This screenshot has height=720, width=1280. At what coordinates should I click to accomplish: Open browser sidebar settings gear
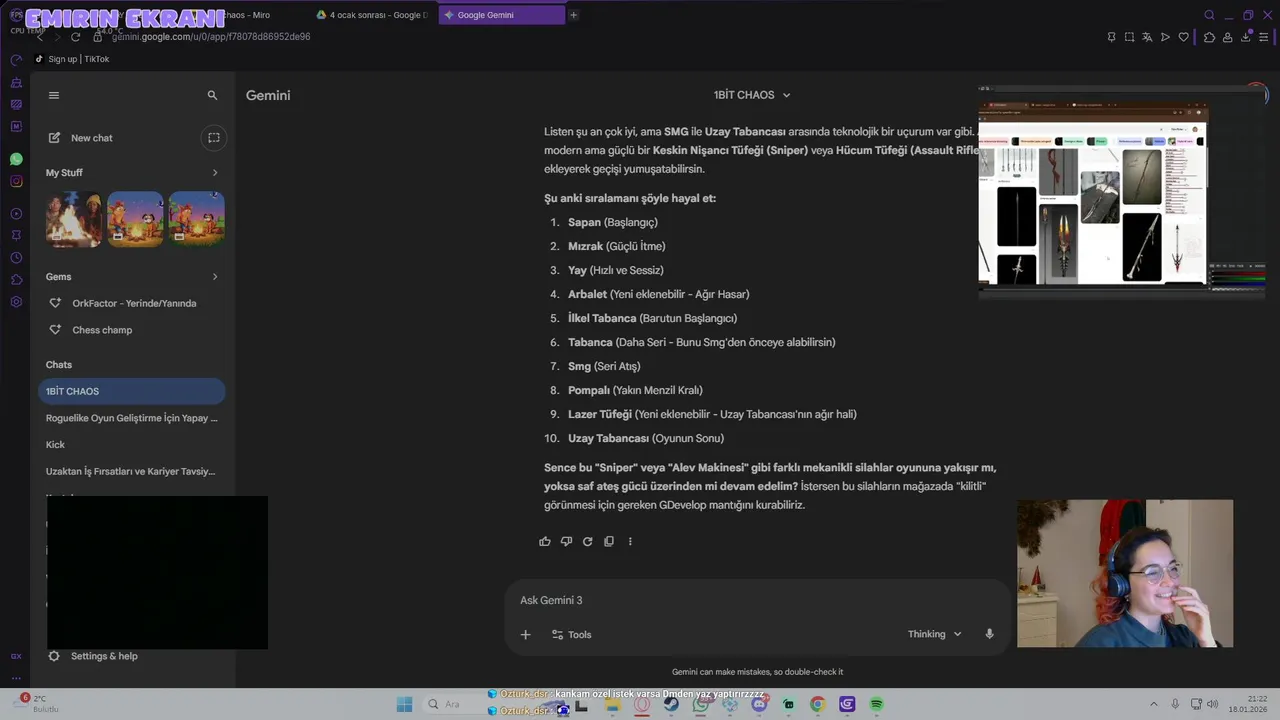pos(16,302)
